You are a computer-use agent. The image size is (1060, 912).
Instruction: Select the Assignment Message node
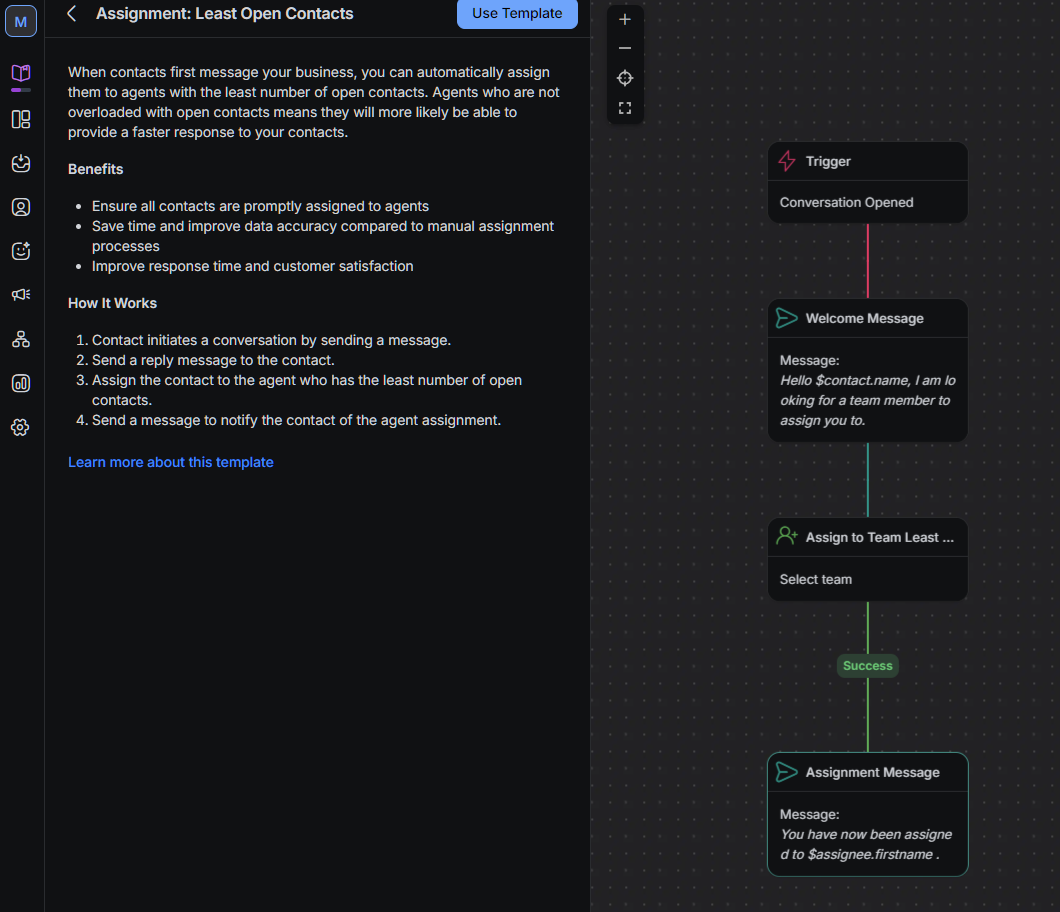[x=867, y=772]
